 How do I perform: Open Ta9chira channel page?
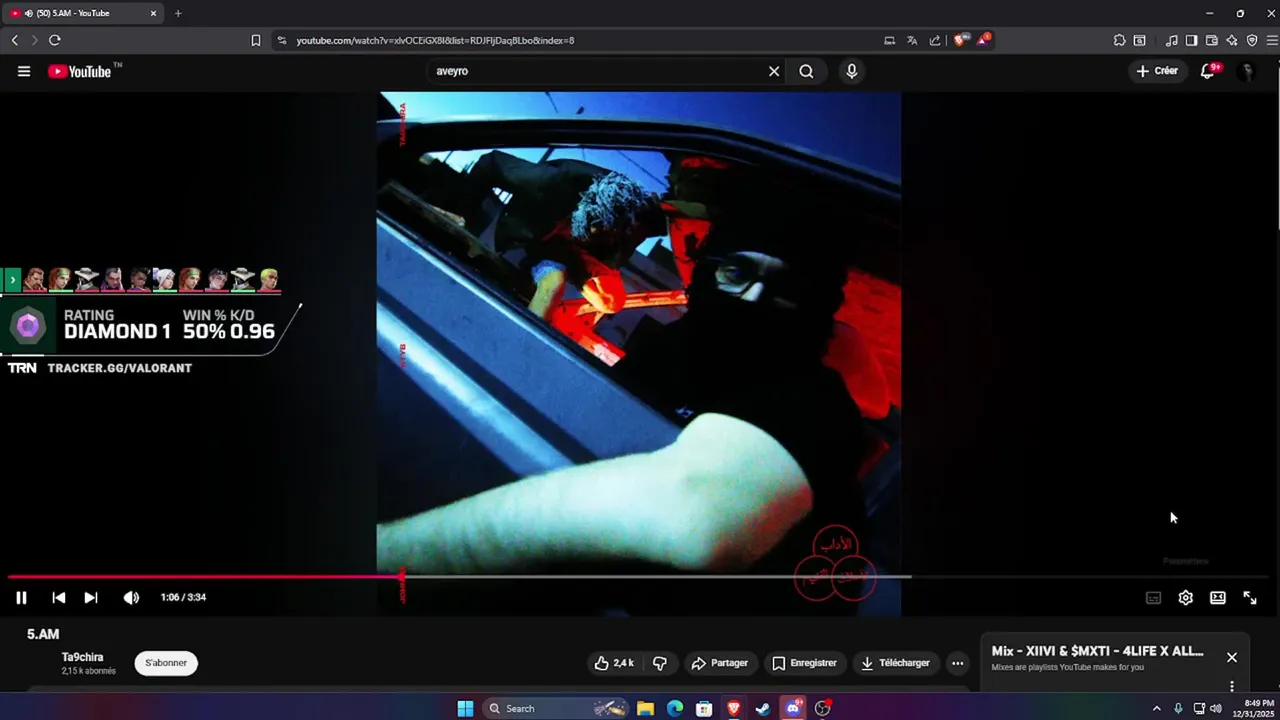tap(82, 657)
